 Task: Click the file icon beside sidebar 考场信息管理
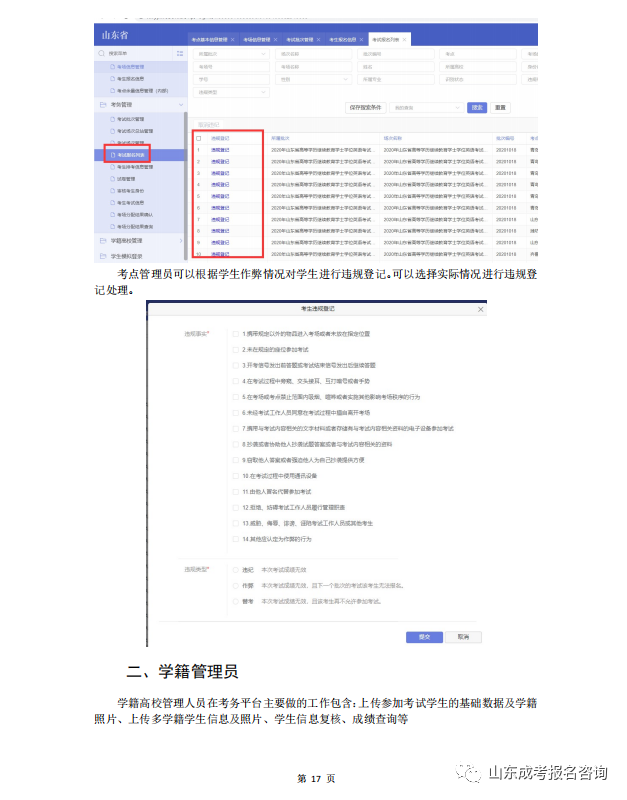113,66
